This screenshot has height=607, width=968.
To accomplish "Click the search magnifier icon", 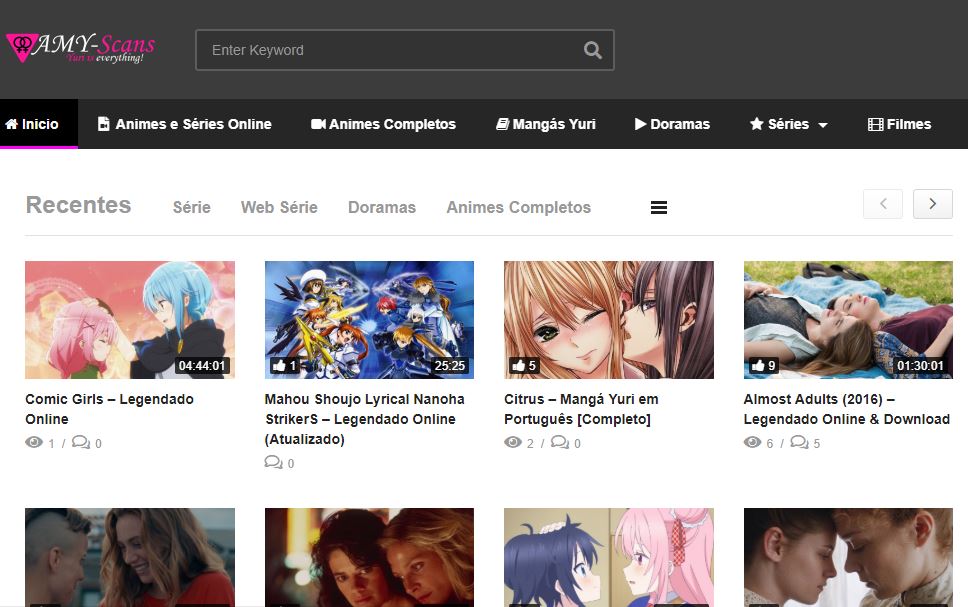I will (x=593, y=50).
